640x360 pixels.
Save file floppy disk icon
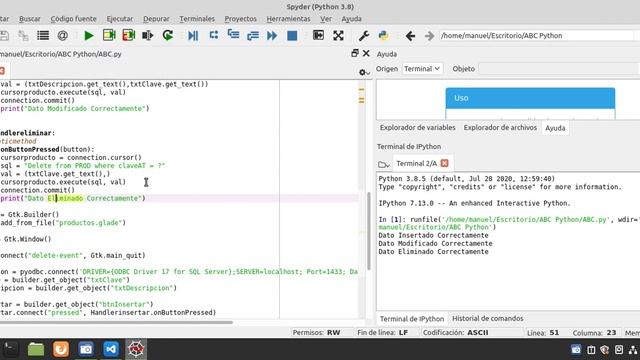point(4,36)
